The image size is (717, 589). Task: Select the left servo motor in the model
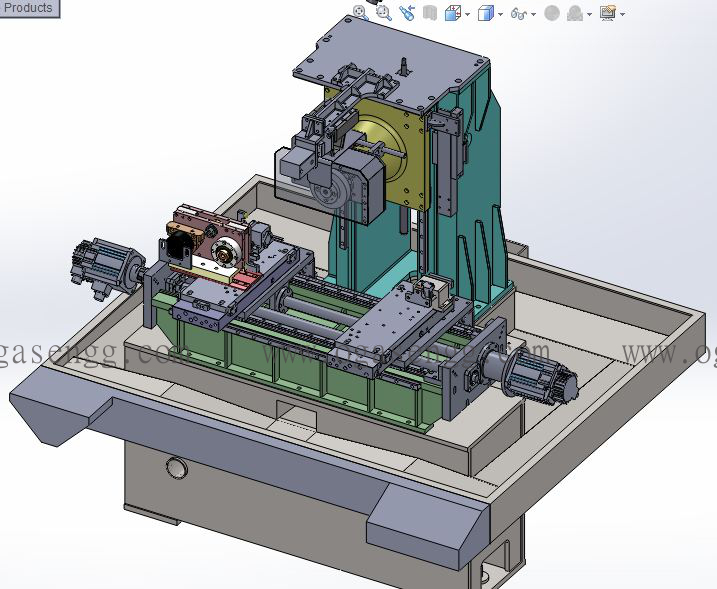click(x=102, y=266)
